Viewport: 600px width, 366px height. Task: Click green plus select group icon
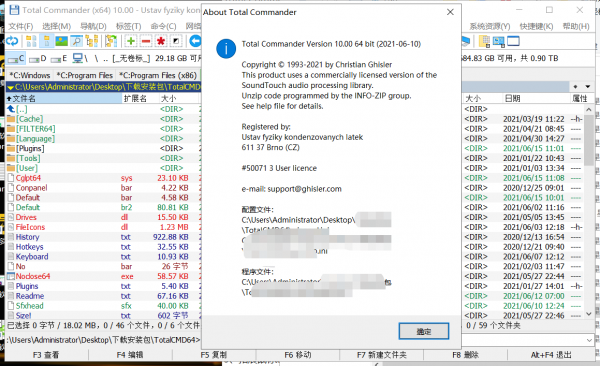131,41
